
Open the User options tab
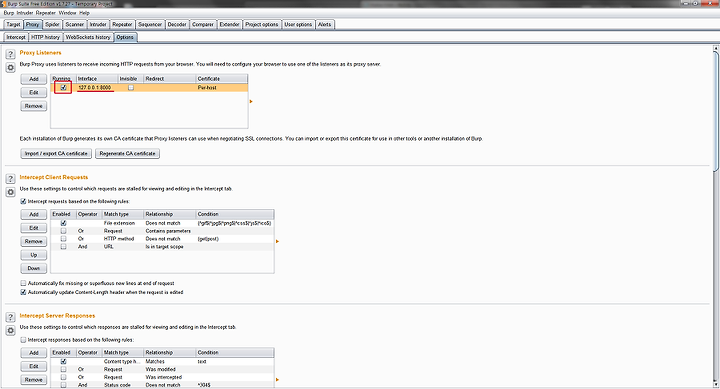point(298,24)
